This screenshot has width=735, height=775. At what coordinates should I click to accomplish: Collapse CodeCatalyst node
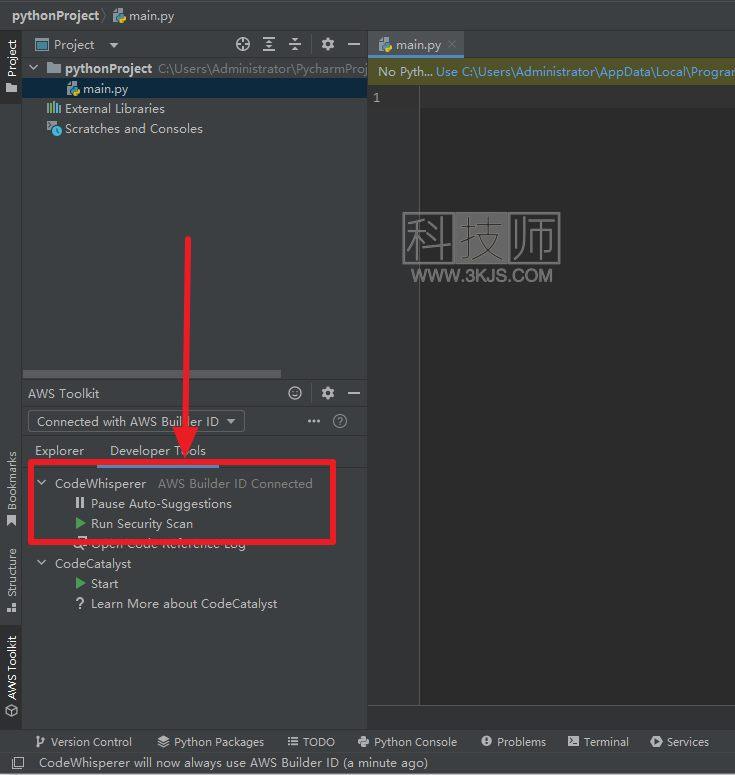42,562
